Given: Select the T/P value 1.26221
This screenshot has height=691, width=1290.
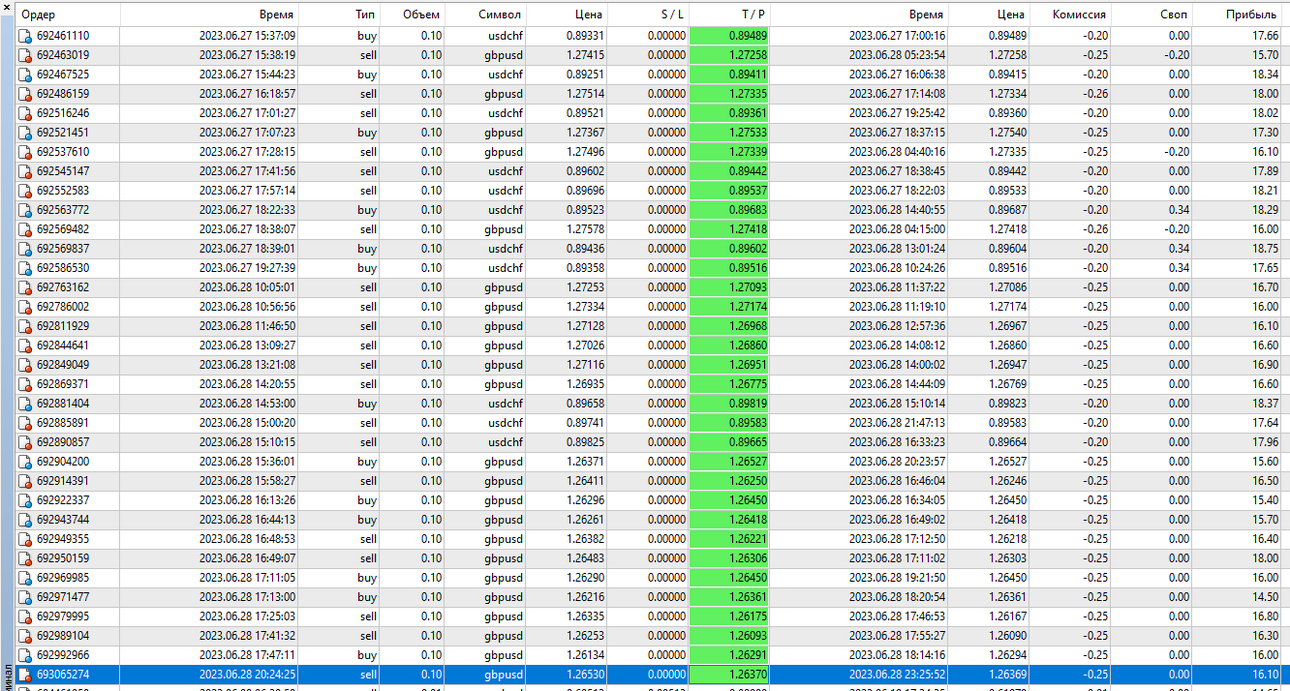Looking at the screenshot, I should [x=728, y=538].
